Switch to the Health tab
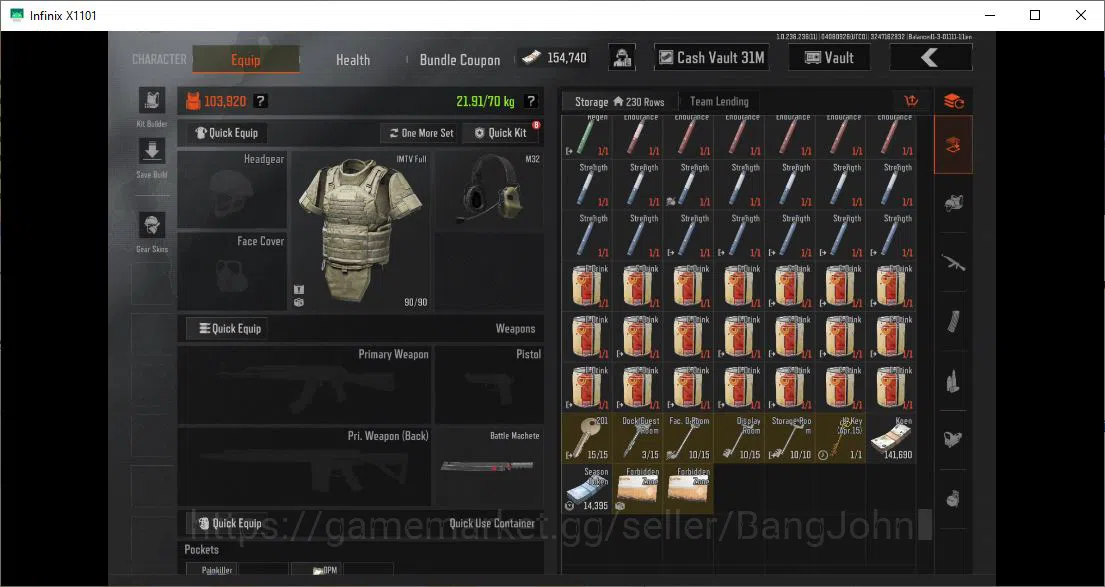Image resolution: width=1105 pixels, height=587 pixels. (x=353, y=60)
